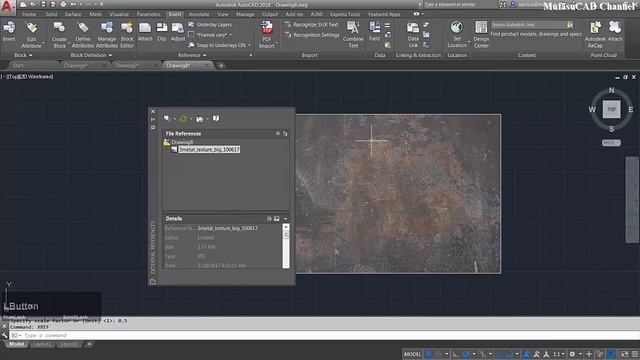Click the Insert block icon
Viewport: 640px width, 360px height.
point(9,28)
